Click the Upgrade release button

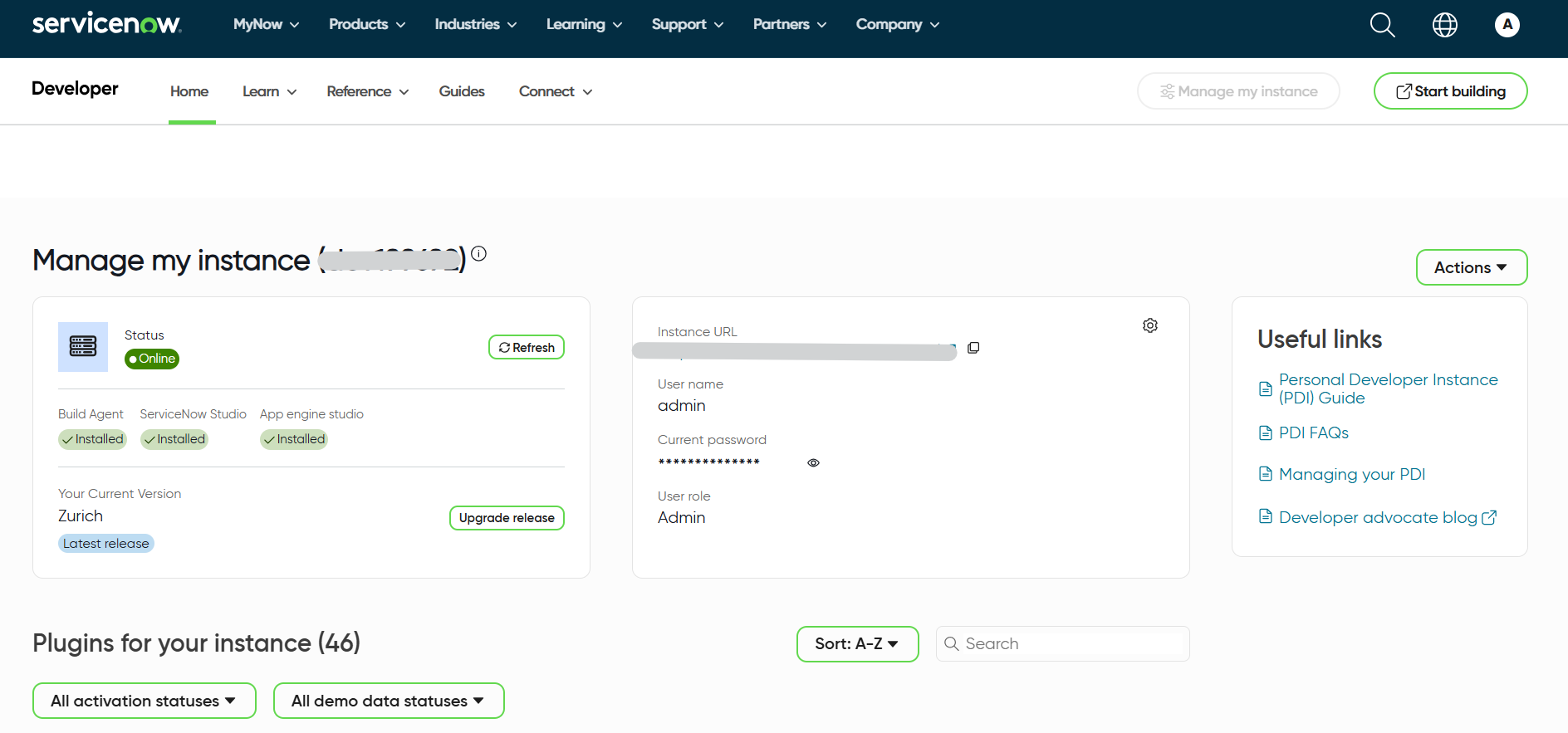pos(507,518)
